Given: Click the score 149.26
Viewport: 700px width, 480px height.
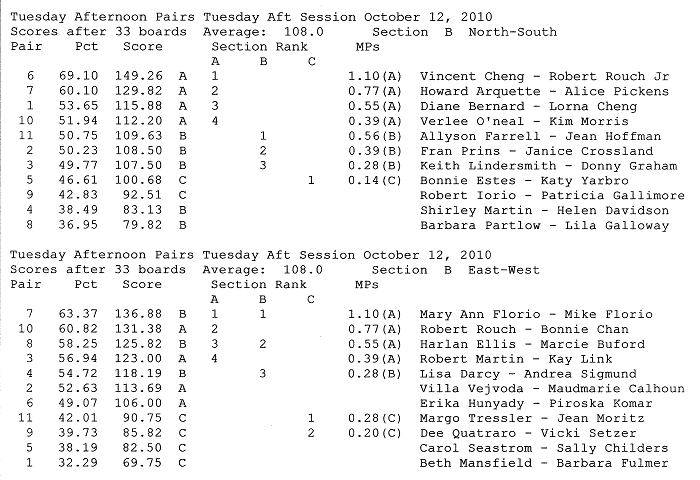Looking at the screenshot, I should click(x=139, y=76).
